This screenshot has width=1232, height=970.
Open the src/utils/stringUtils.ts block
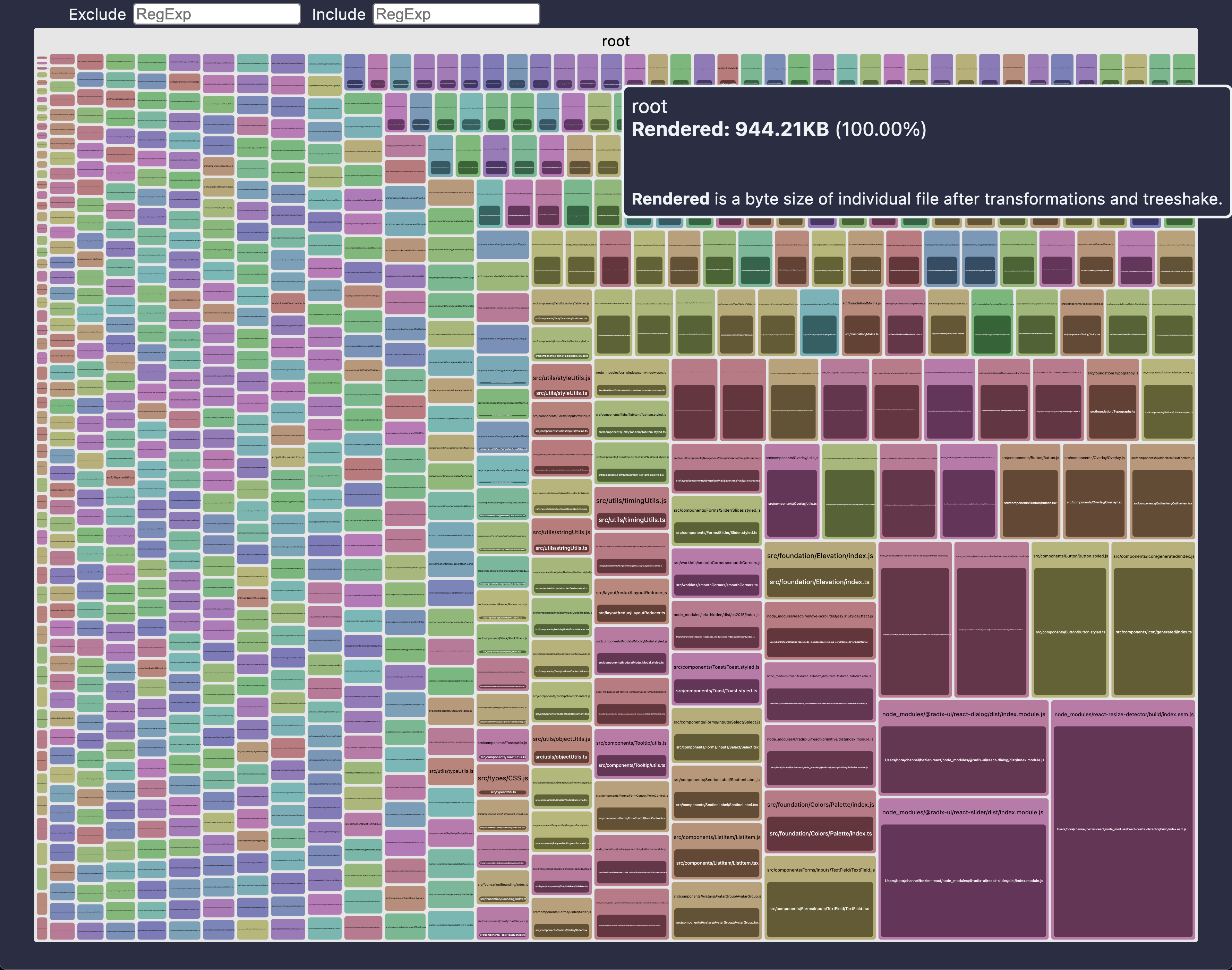tap(562, 548)
